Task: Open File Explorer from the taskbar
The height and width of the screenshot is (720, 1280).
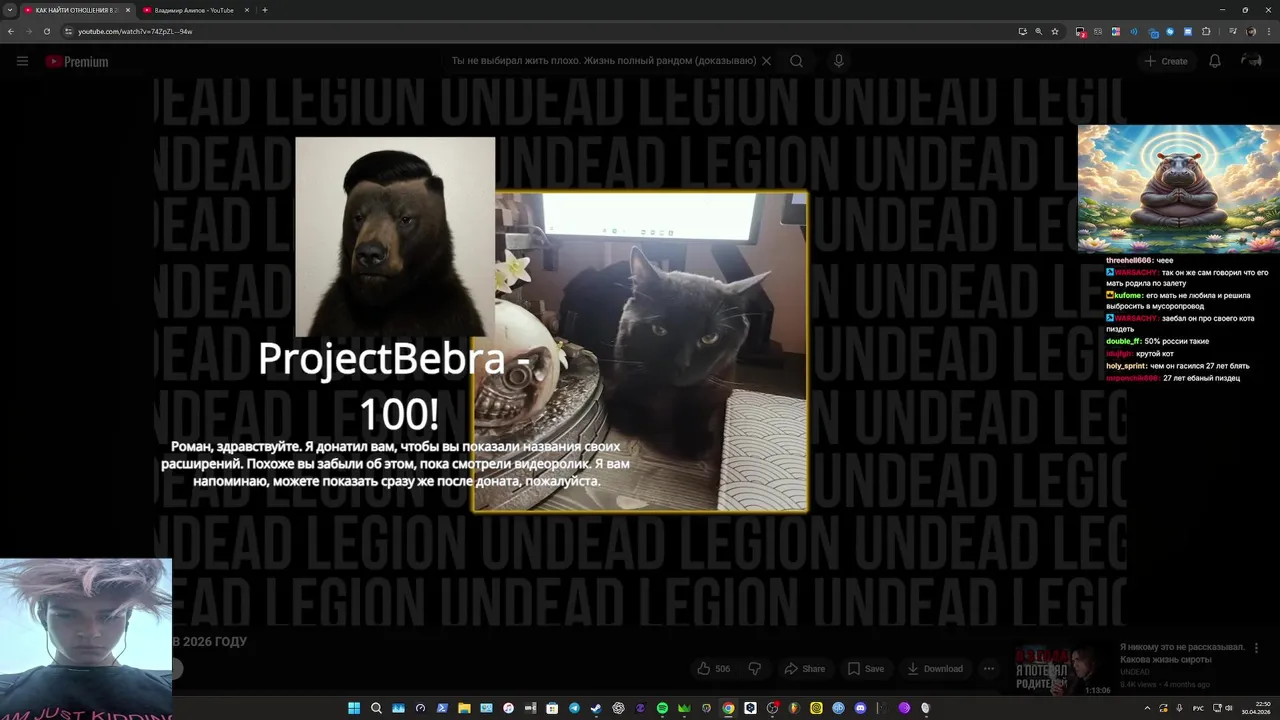Action: [464, 709]
